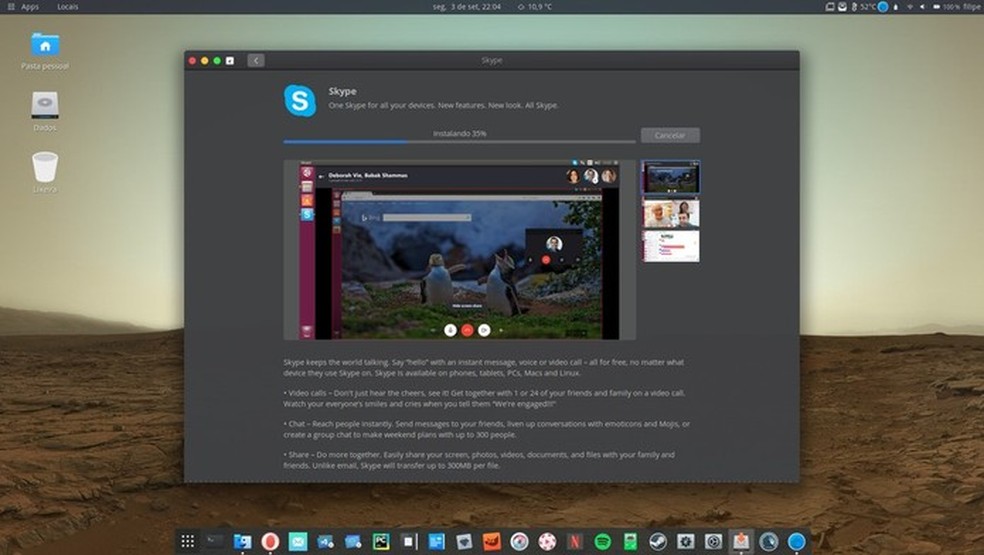This screenshot has height=555, width=984.
Task: Click the installation progress bar
Action: pyautogui.click(x=459, y=142)
